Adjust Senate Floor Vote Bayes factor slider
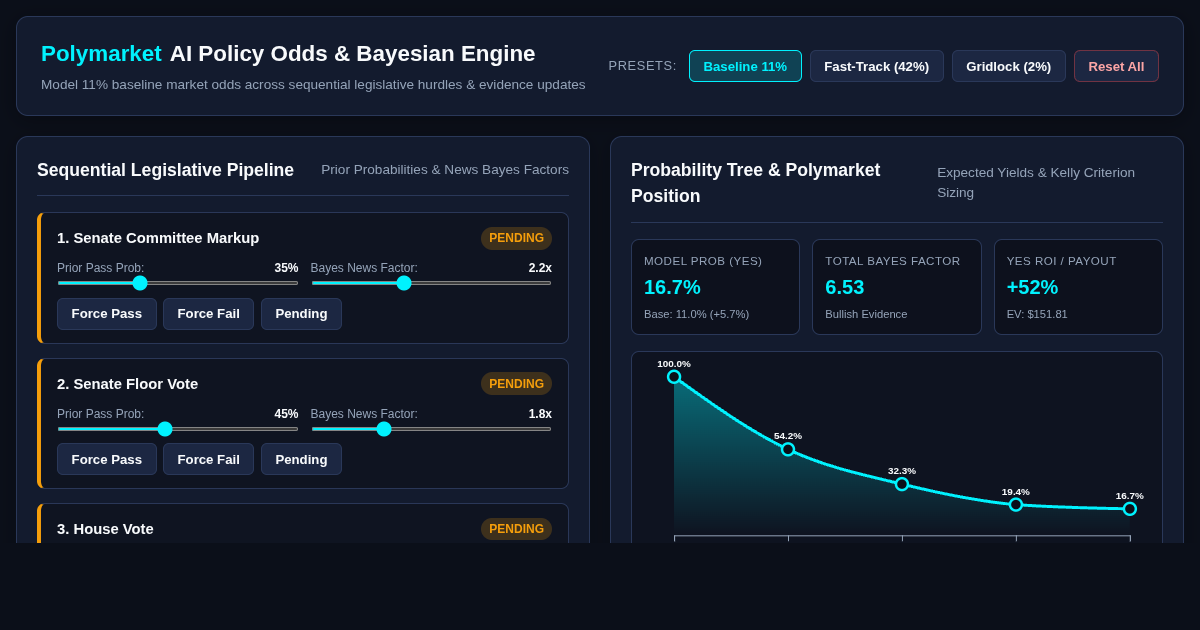This screenshot has width=1200, height=630. point(431,429)
